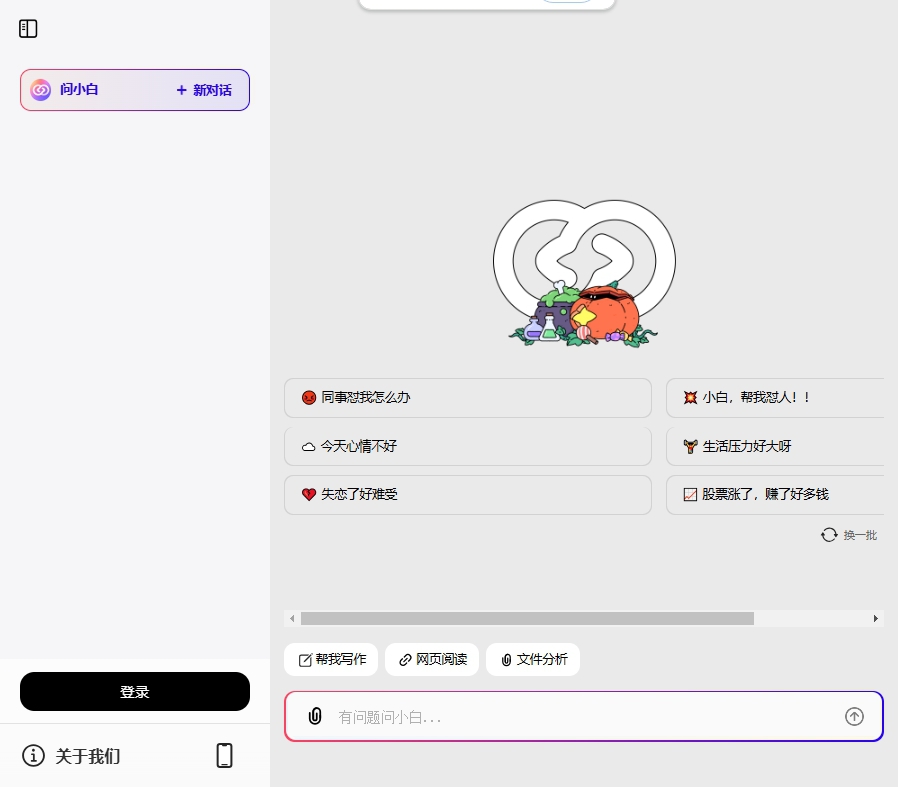
Task: Choose the 今天心情不好 suggestion
Action: tap(468, 446)
